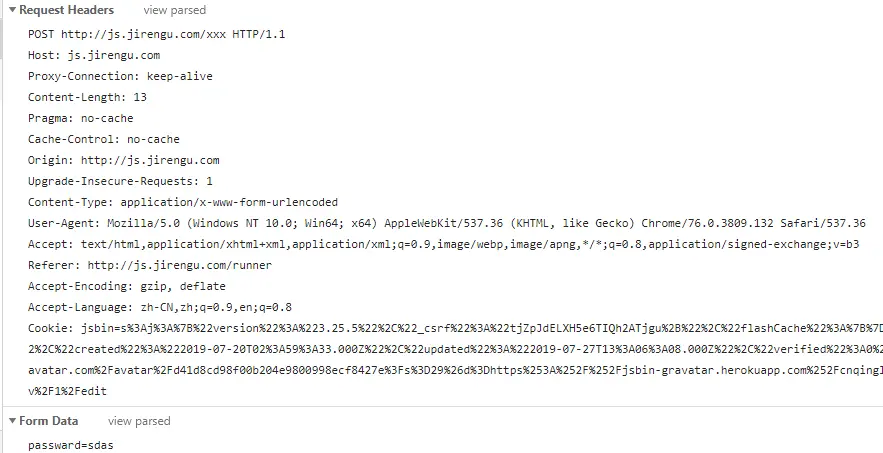Select the Pragma: no-cache header
The width and height of the screenshot is (883, 453).
[x=81, y=118]
